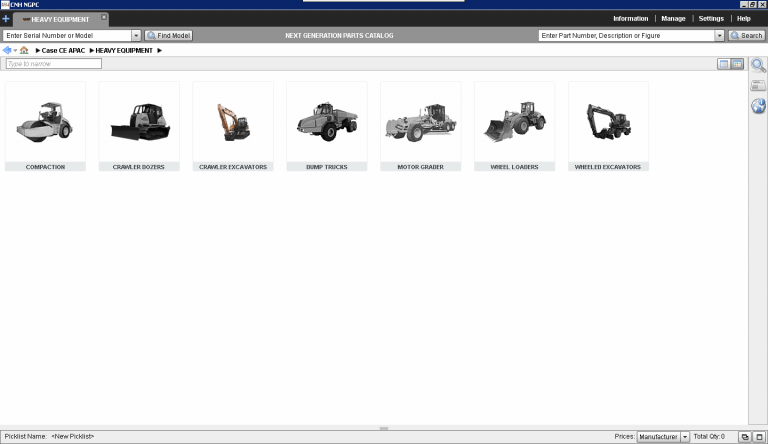Screen dimensions: 768x444
Task: Maximize the picklist panel icon in status bar
Action: click(x=759, y=437)
